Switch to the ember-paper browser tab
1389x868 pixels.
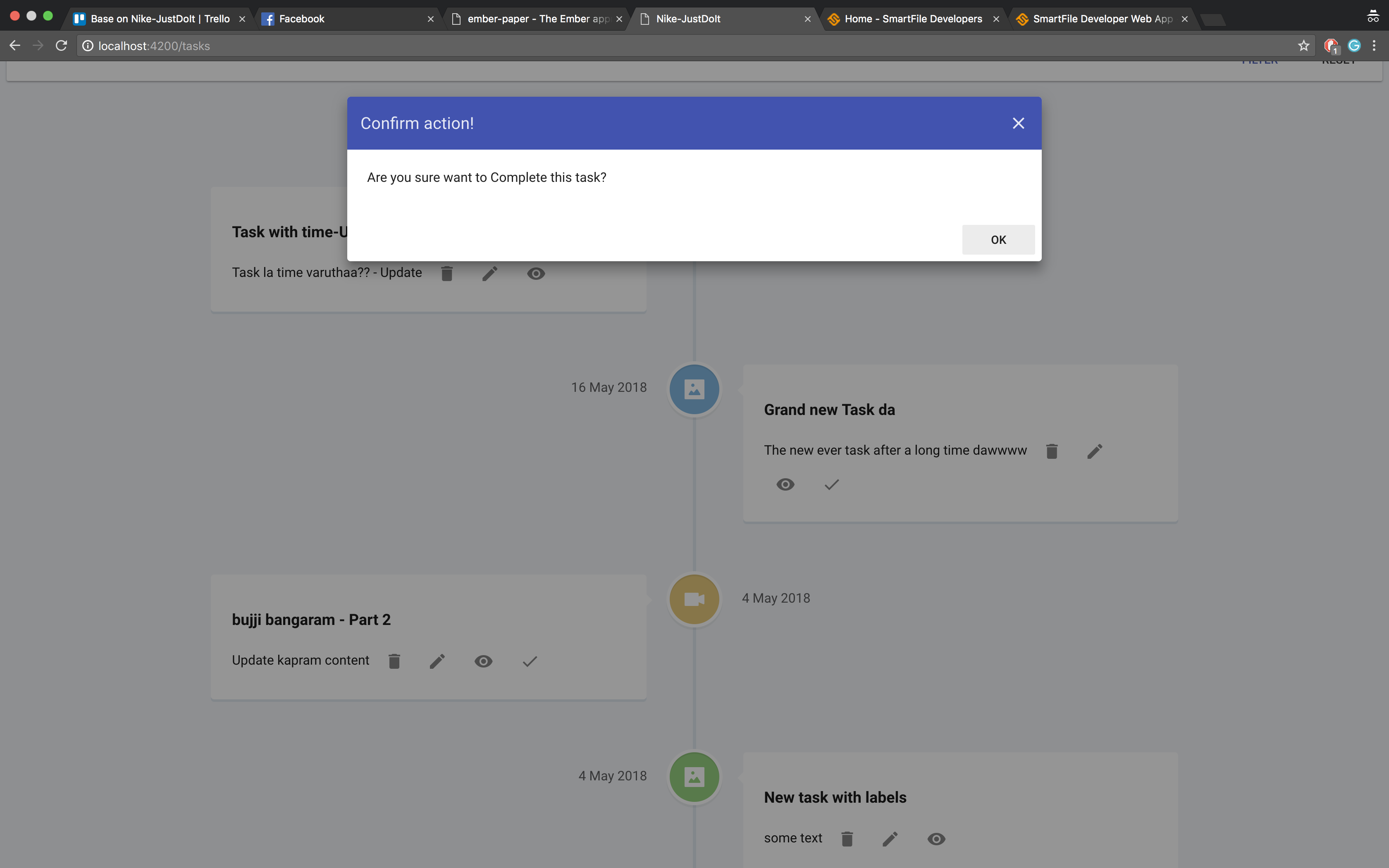pyautogui.click(x=537, y=19)
